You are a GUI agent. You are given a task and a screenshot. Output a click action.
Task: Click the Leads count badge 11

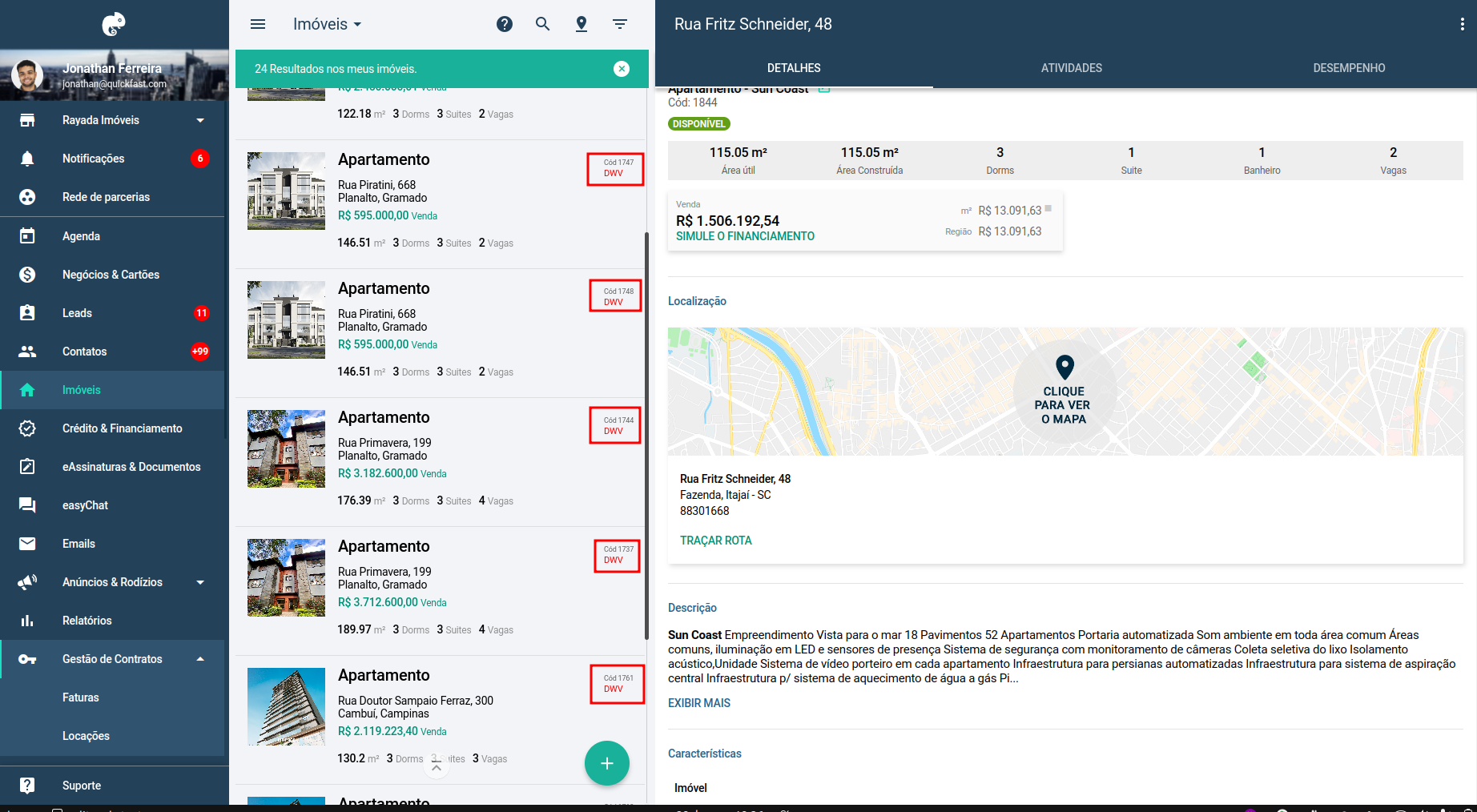pyautogui.click(x=201, y=313)
